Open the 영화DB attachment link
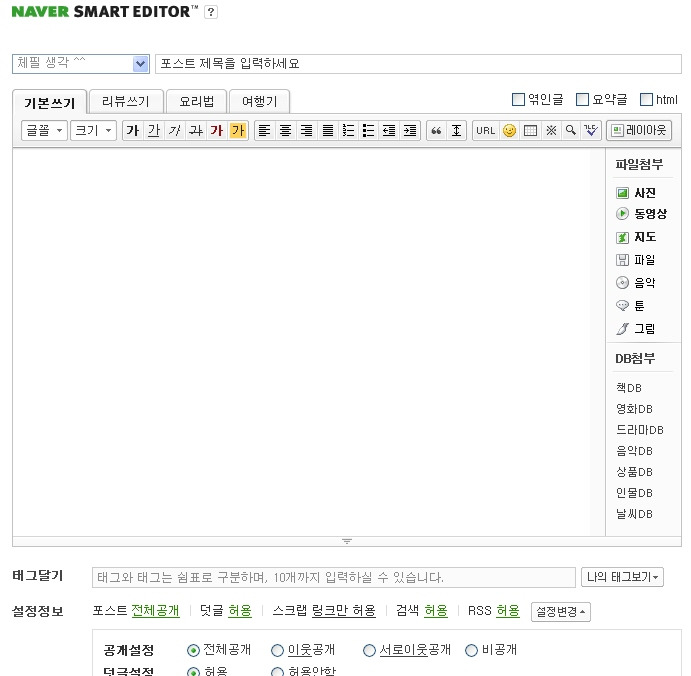The image size is (691, 676). (634, 409)
